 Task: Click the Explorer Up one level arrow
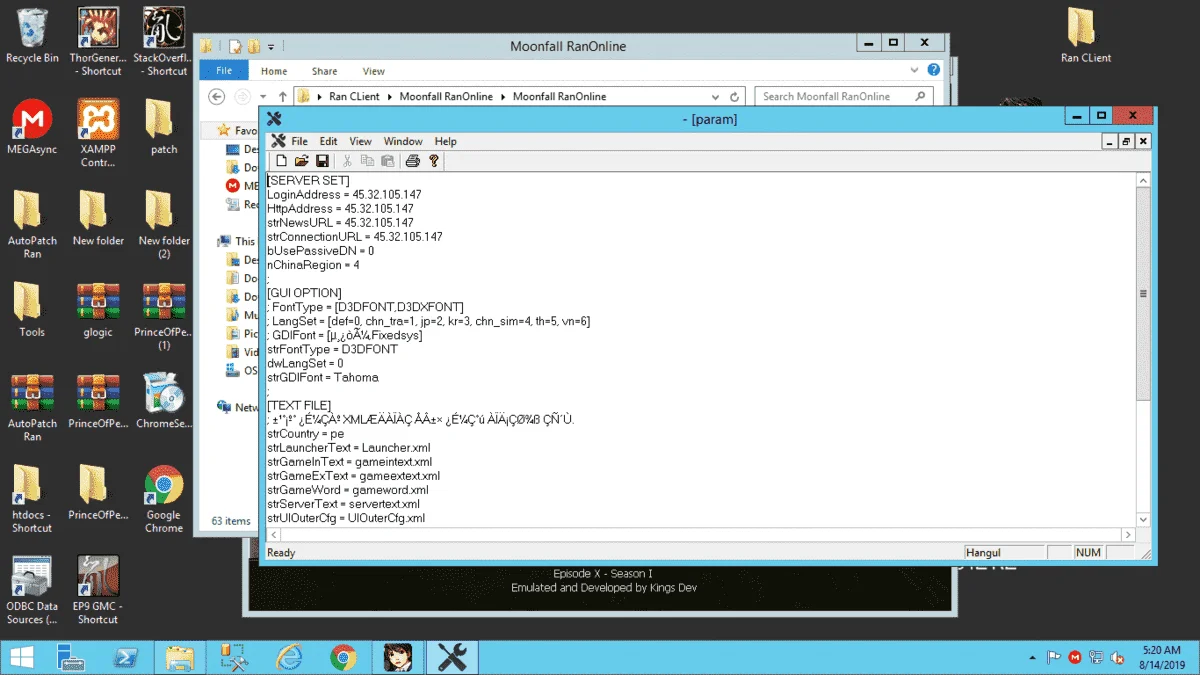283,97
